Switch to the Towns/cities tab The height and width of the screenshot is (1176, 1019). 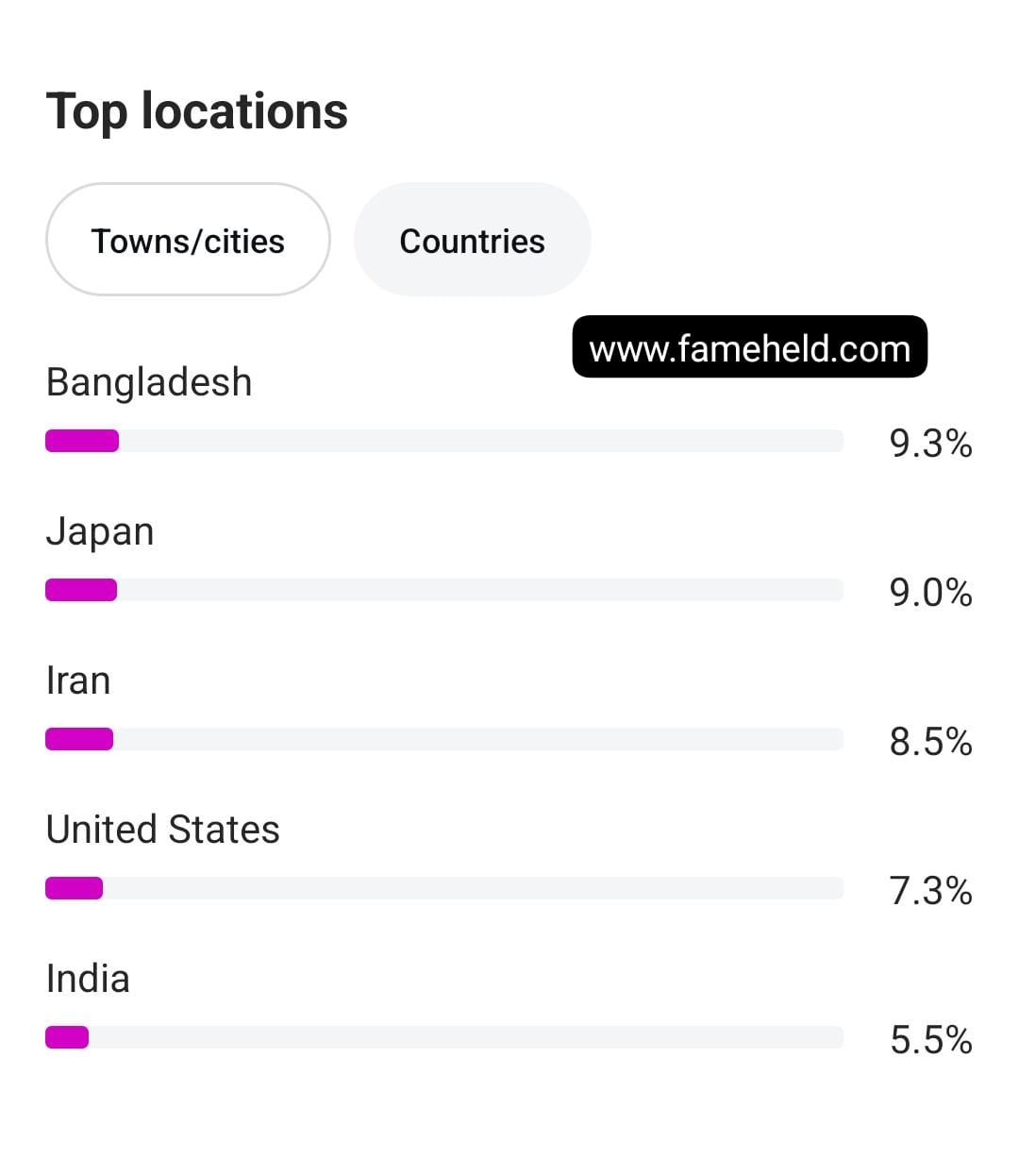pos(188,240)
